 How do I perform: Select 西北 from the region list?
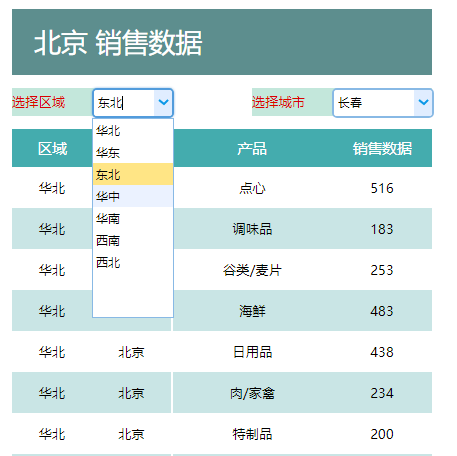(x=133, y=262)
